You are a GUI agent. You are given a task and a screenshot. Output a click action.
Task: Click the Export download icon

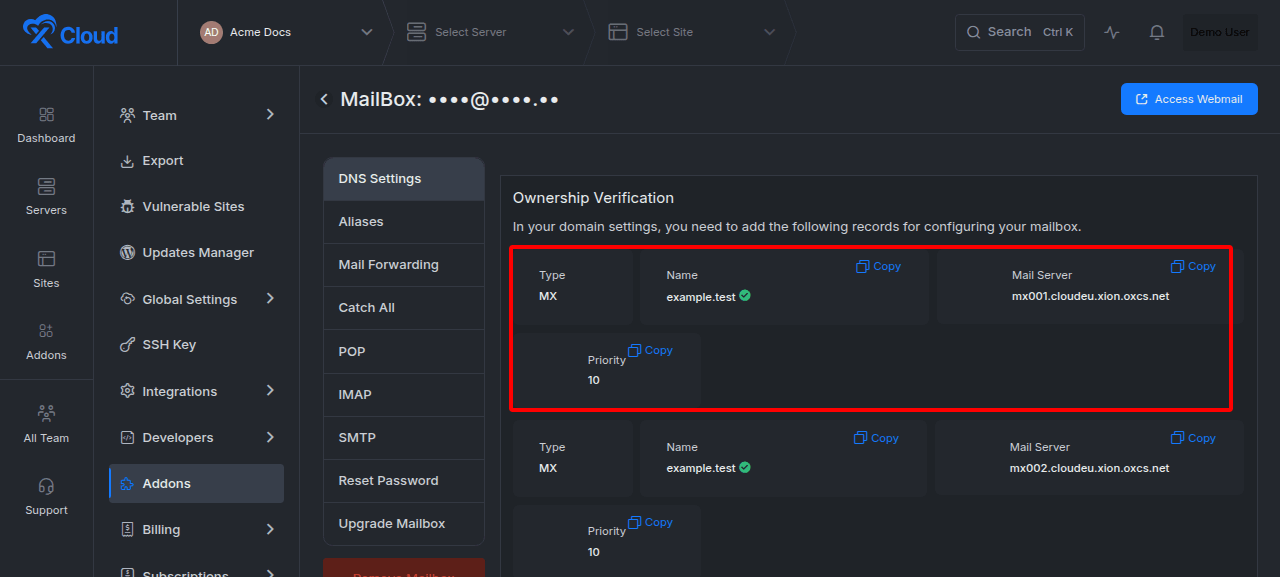(127, 161)
